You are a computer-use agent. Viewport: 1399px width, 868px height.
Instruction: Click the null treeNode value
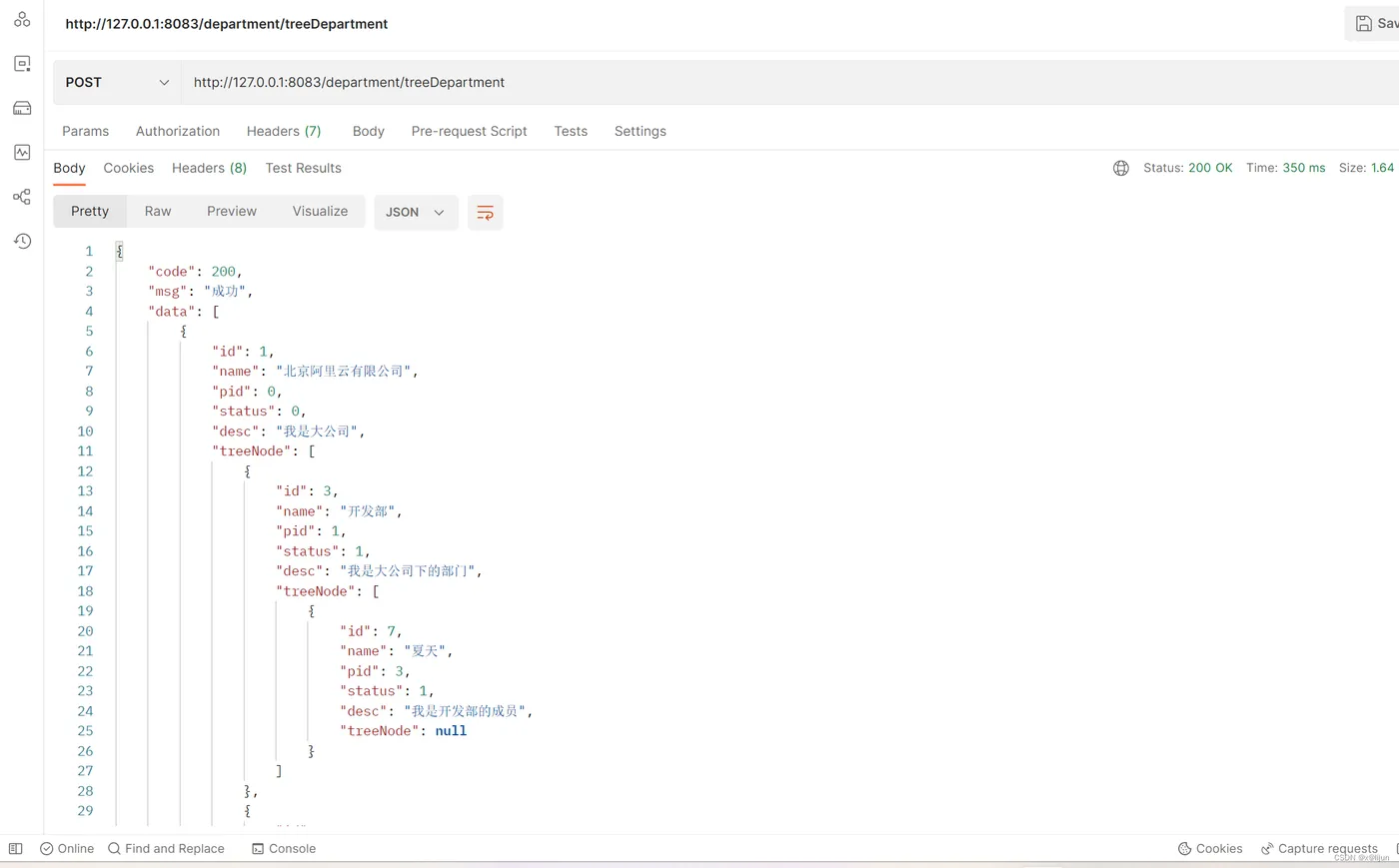[451, 731]
